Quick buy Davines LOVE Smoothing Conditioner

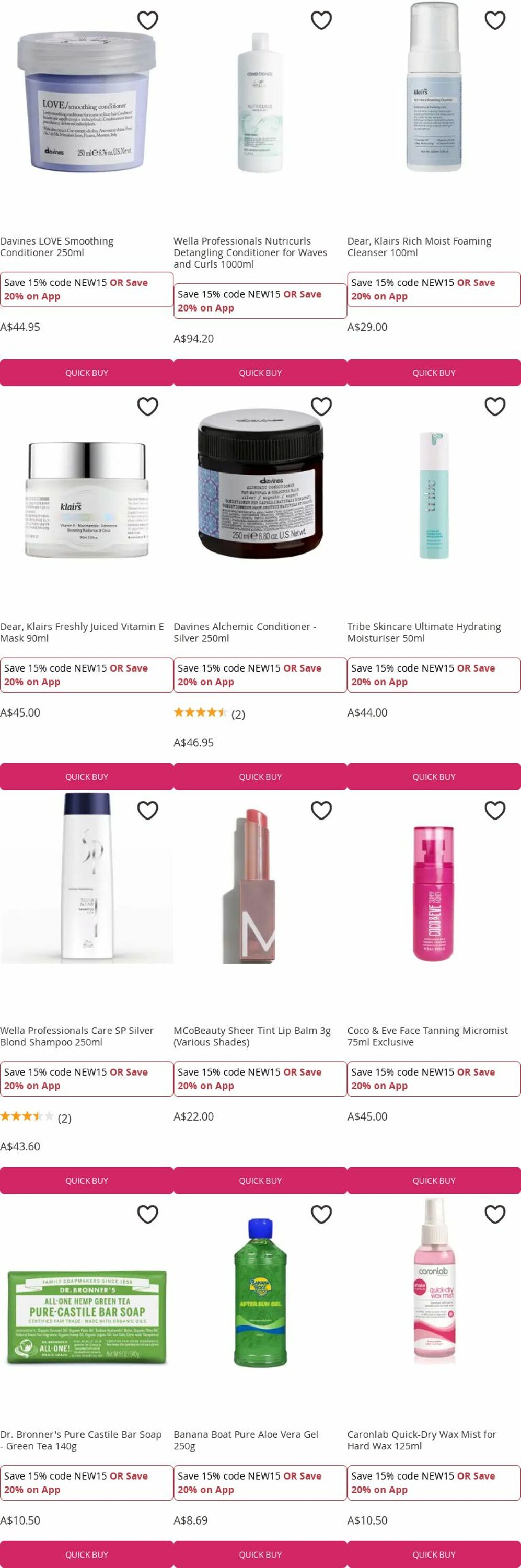pyautogui.click(x=86, y=373)
